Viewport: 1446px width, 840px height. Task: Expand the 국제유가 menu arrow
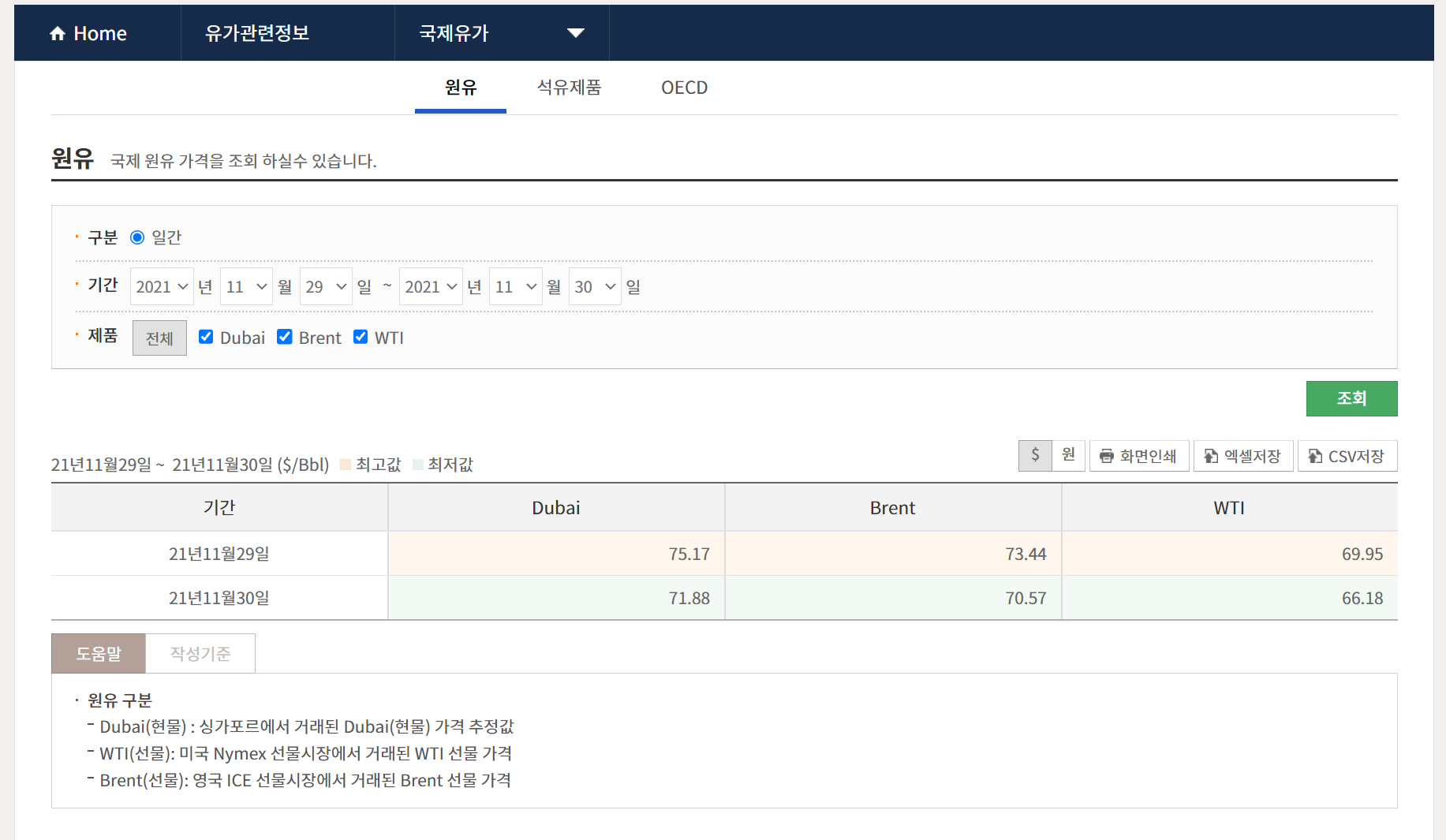click(x=576, y=33)
